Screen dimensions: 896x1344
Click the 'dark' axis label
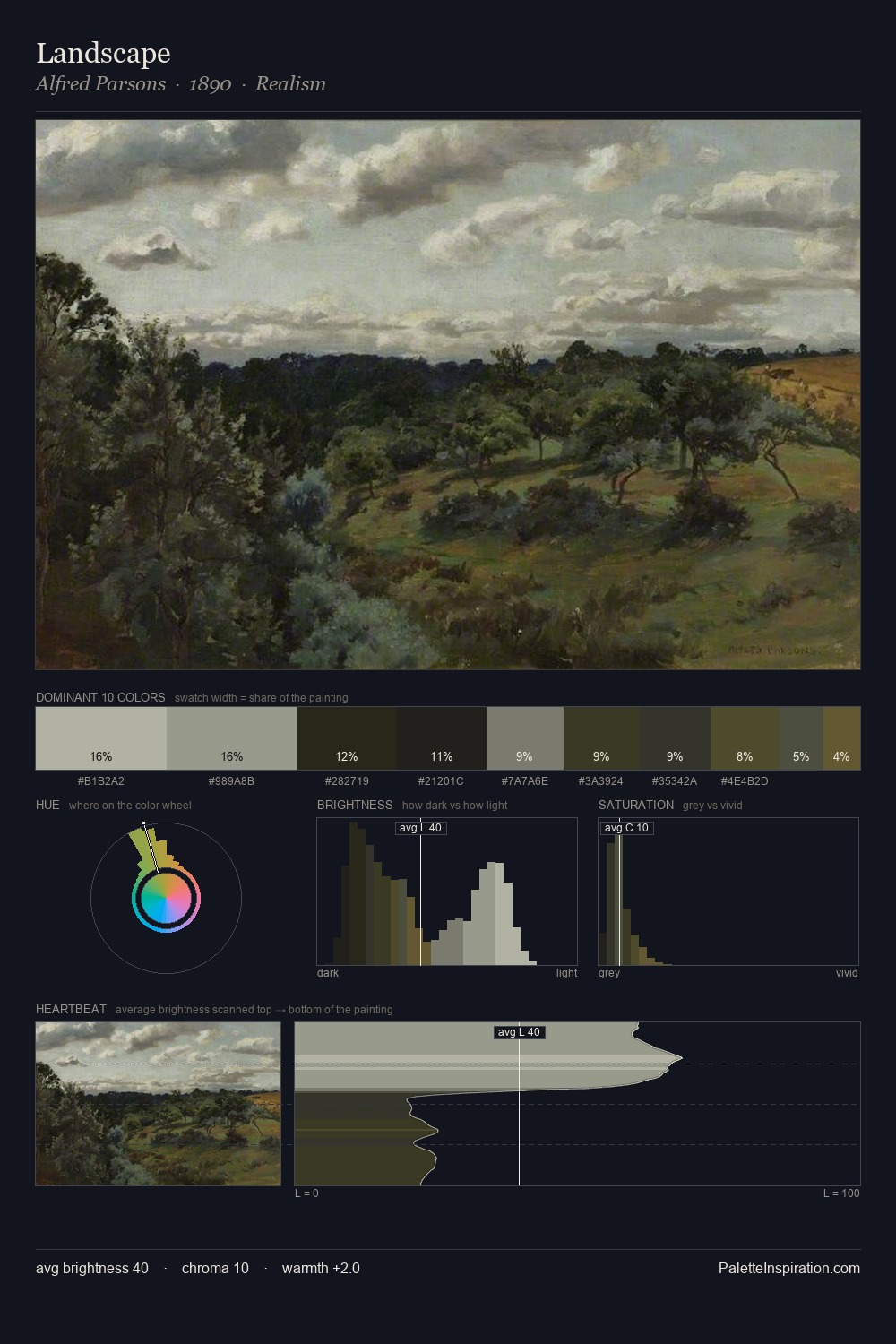click(328, 972)
